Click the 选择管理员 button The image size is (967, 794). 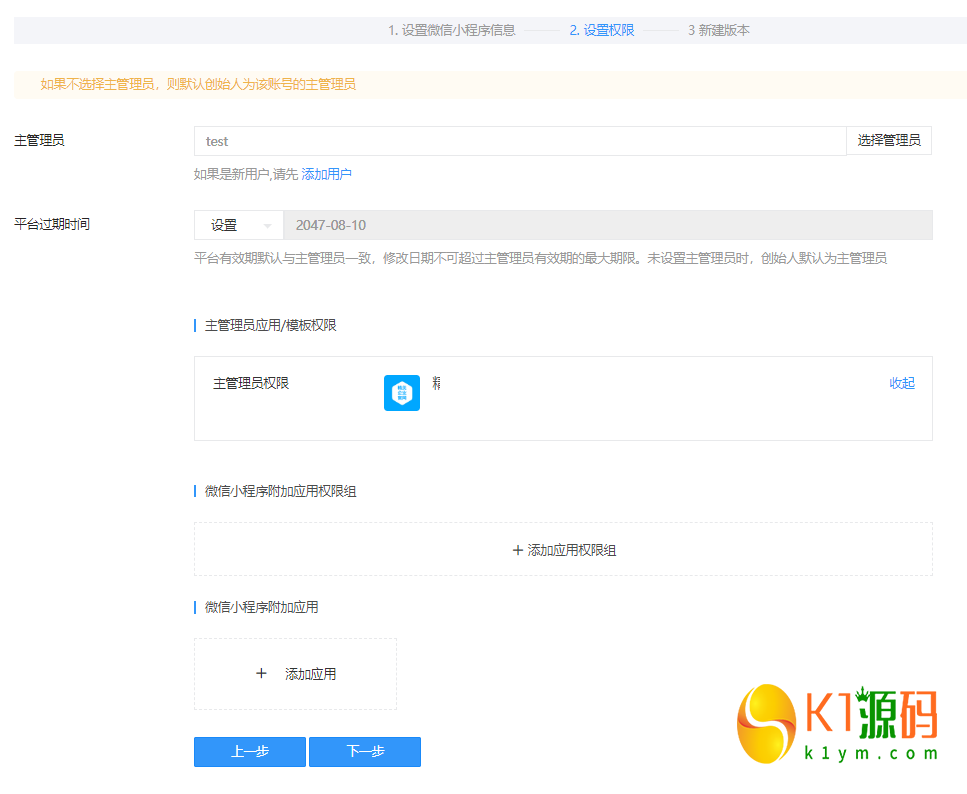(889, 141)
